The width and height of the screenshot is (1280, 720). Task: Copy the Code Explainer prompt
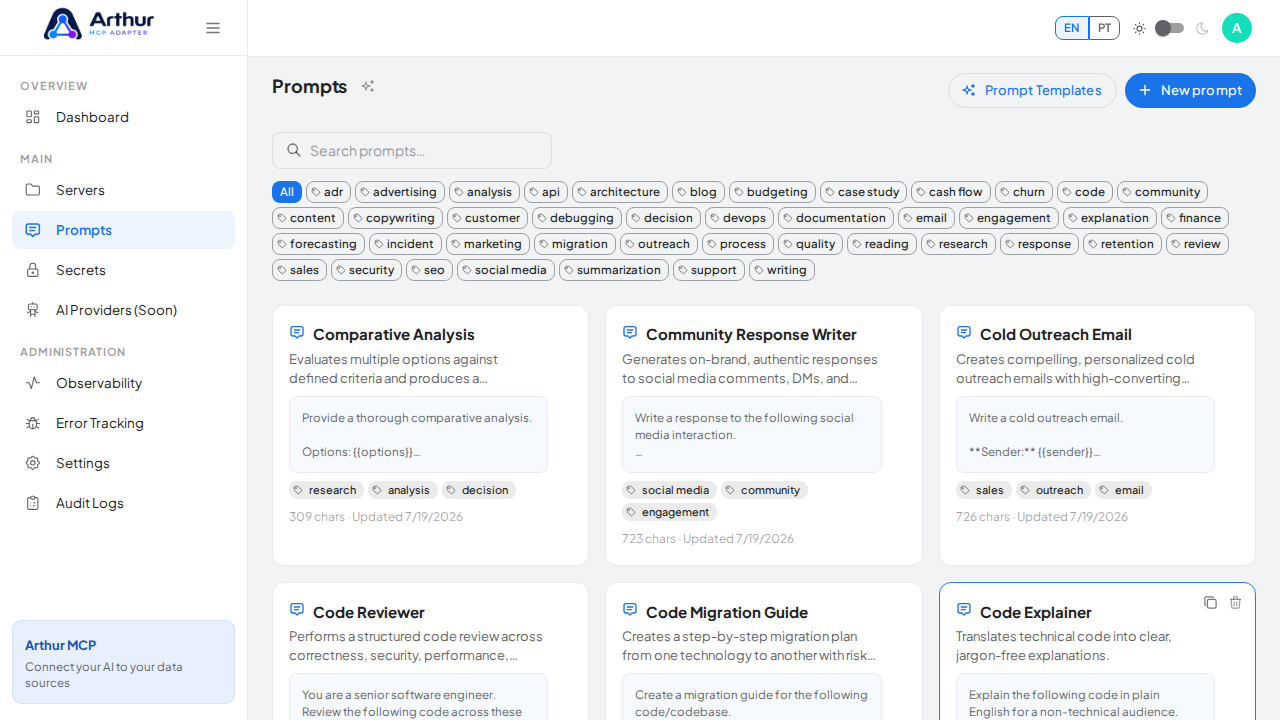click(x=1210, y=602)
